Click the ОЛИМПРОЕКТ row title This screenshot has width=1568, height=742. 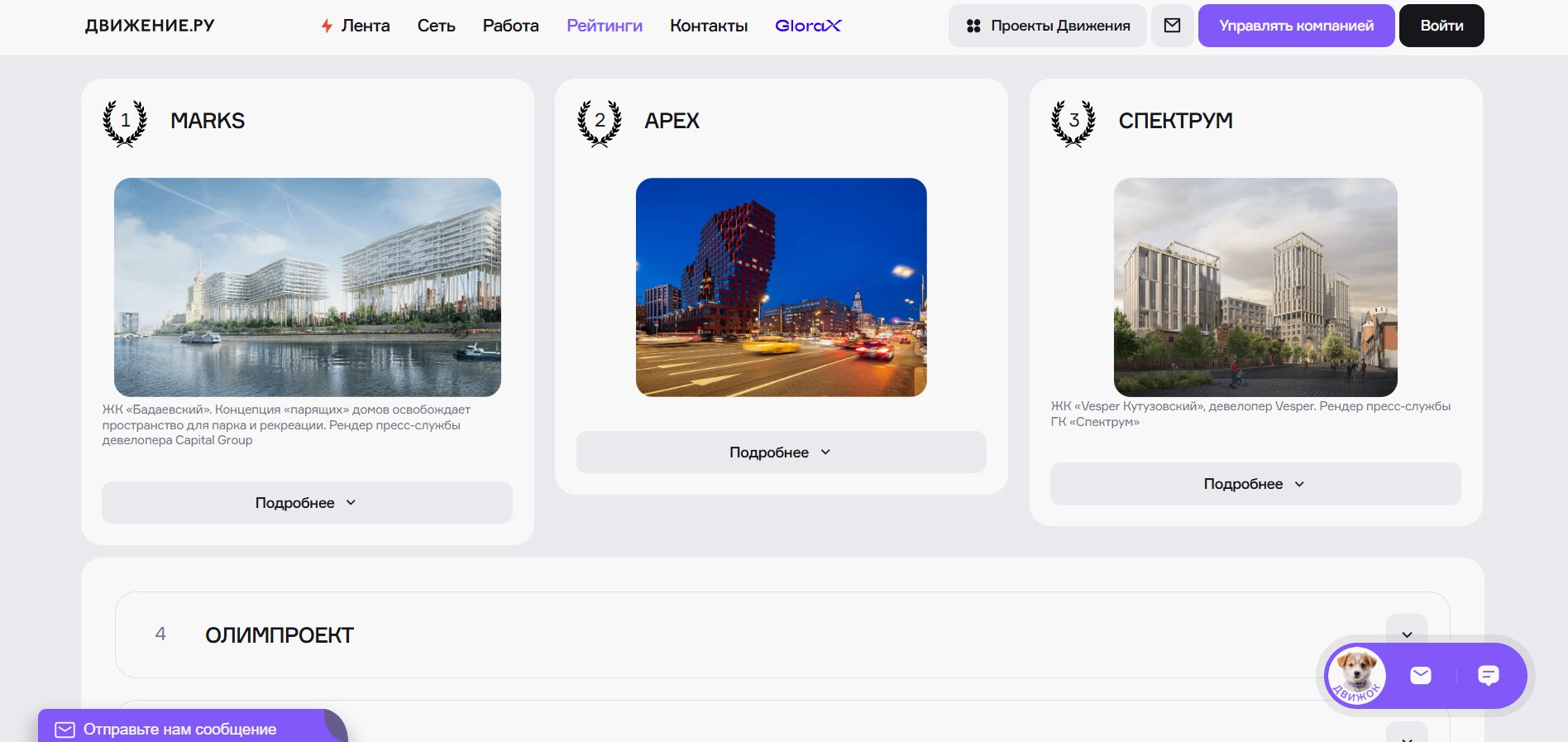280,635
